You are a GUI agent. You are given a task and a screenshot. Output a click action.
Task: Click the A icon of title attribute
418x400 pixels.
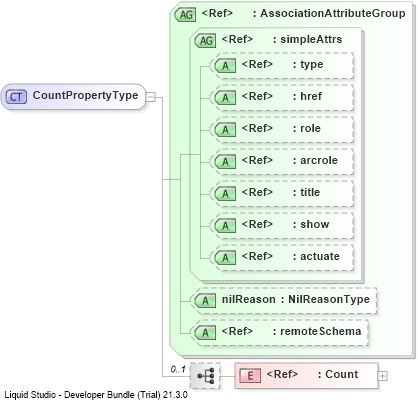[x=225, y=194]
